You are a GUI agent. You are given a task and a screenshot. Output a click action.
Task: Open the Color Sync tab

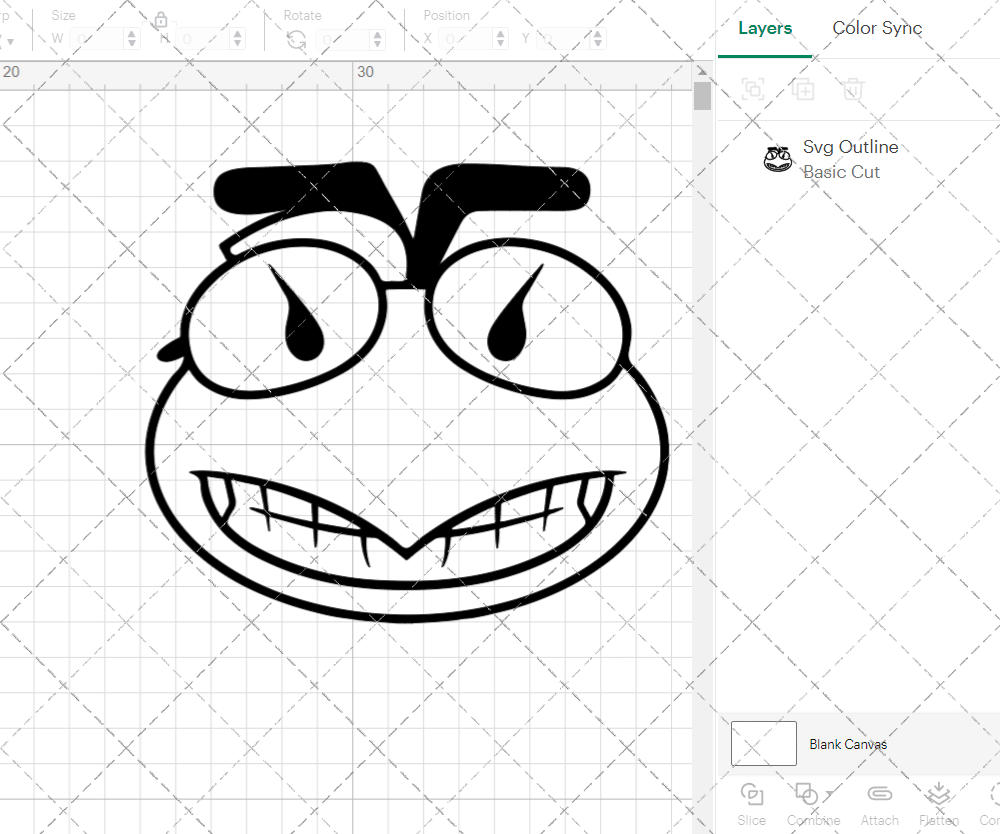[x=877, y=28]
